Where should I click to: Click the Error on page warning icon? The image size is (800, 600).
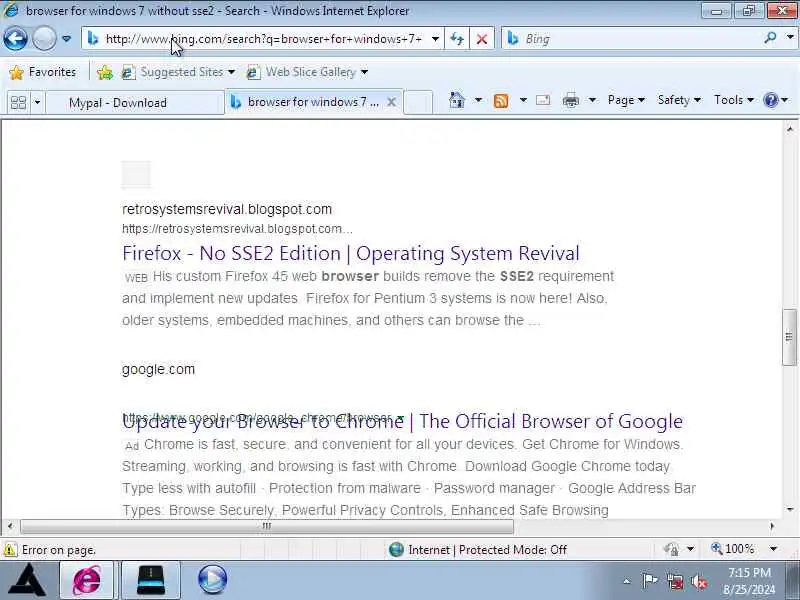click(x=10, y=550)
